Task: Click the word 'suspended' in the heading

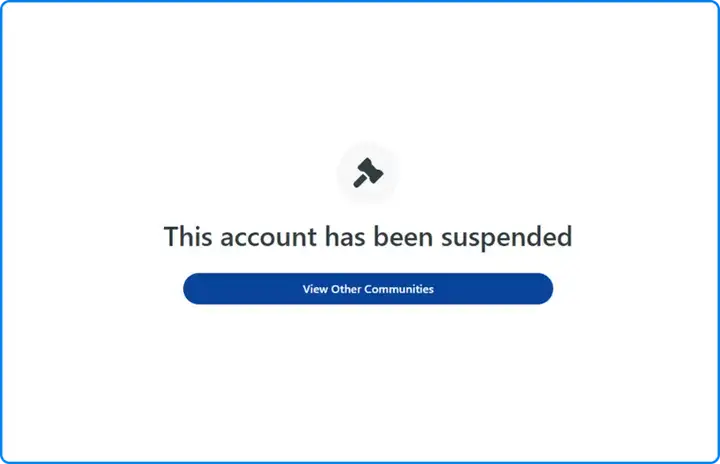Action: [x=506, y=238]
